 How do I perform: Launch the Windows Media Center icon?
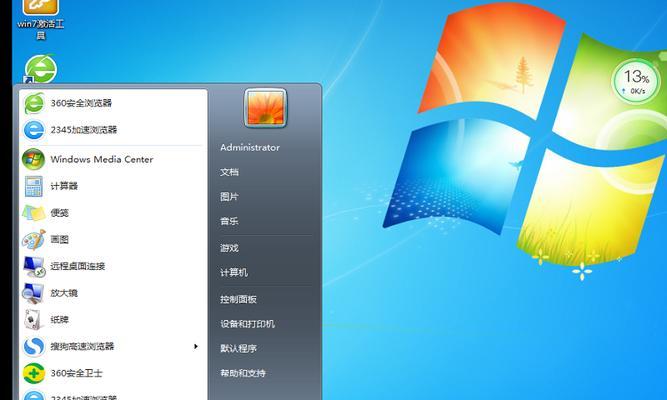click(34, 159)
